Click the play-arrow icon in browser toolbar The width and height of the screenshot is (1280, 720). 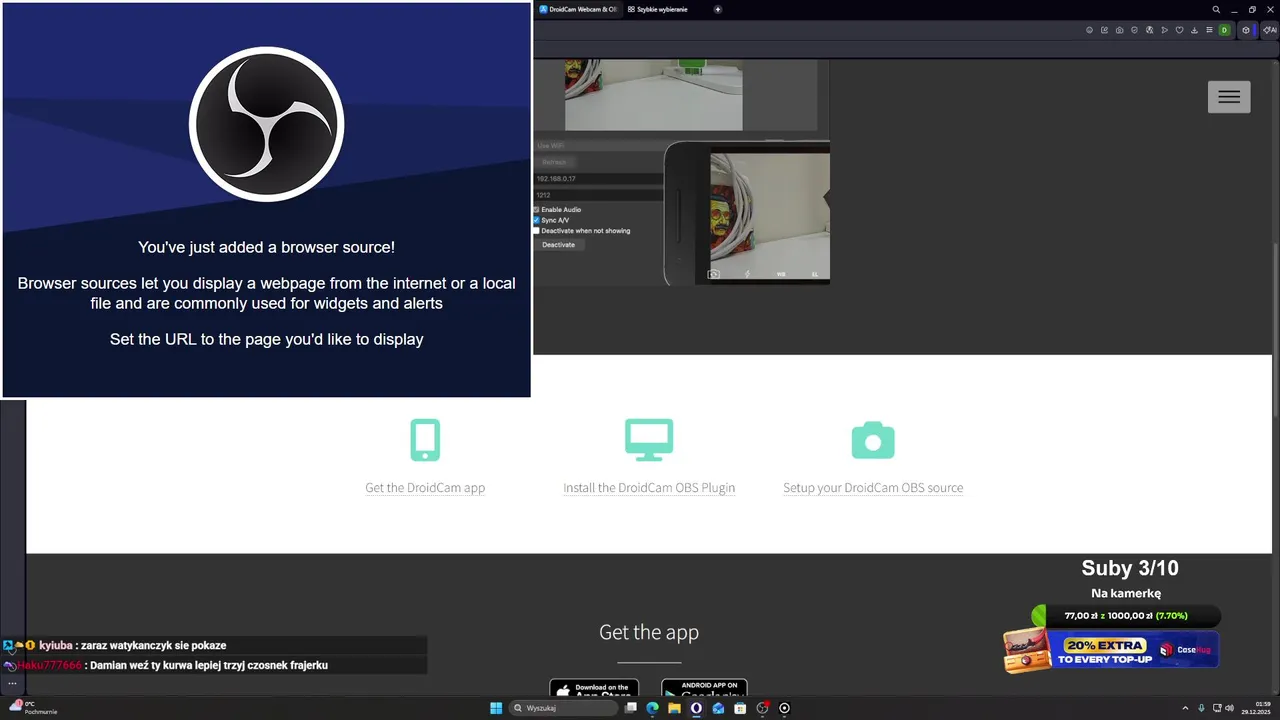click(1165, 30)
